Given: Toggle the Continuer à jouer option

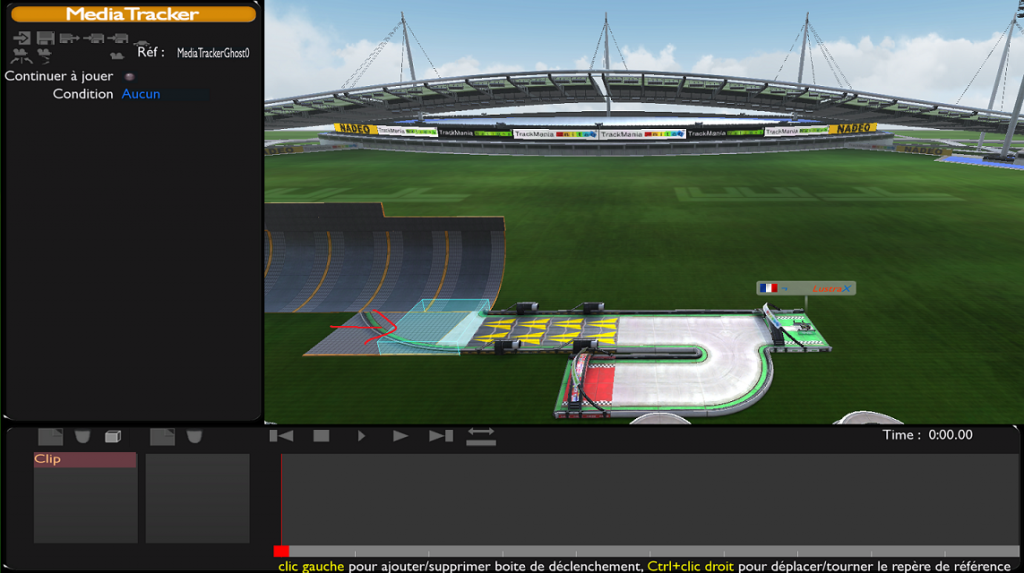Looking at the screenshot, I should tap(129, 76).
